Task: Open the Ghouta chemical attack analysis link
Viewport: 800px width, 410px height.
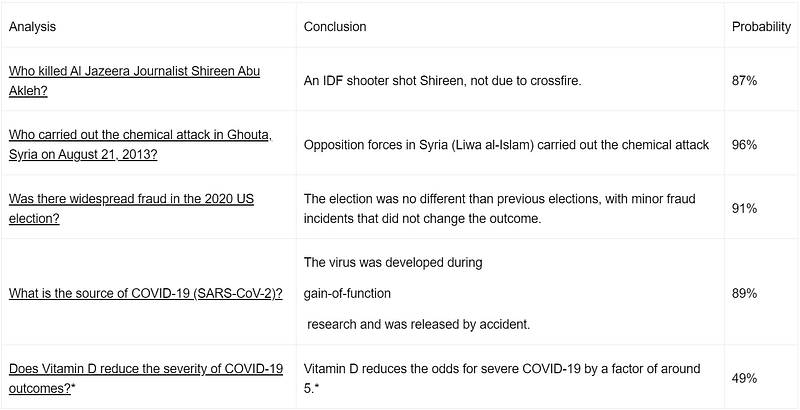Action: [140, 145]
